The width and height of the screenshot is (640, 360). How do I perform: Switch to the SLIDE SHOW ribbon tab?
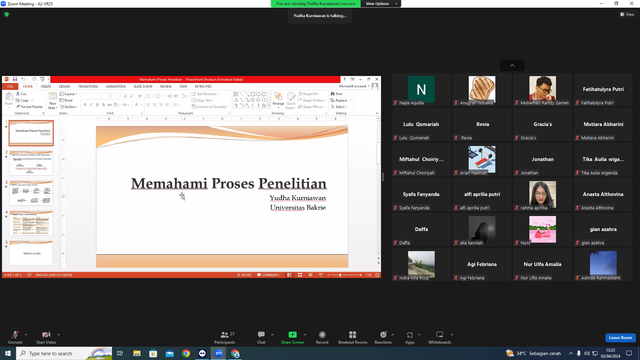click(143, 87)
